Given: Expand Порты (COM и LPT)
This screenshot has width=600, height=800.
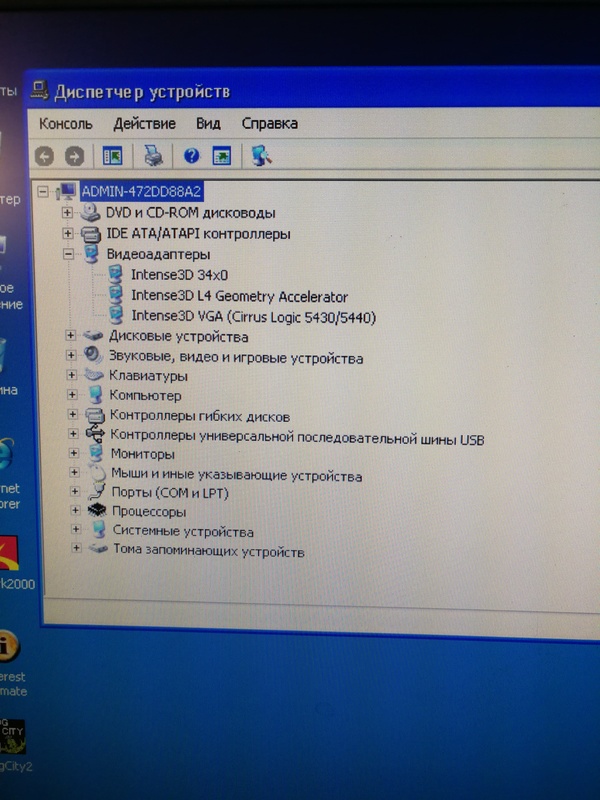Looking at the screenshot, I should click(74, 491).
